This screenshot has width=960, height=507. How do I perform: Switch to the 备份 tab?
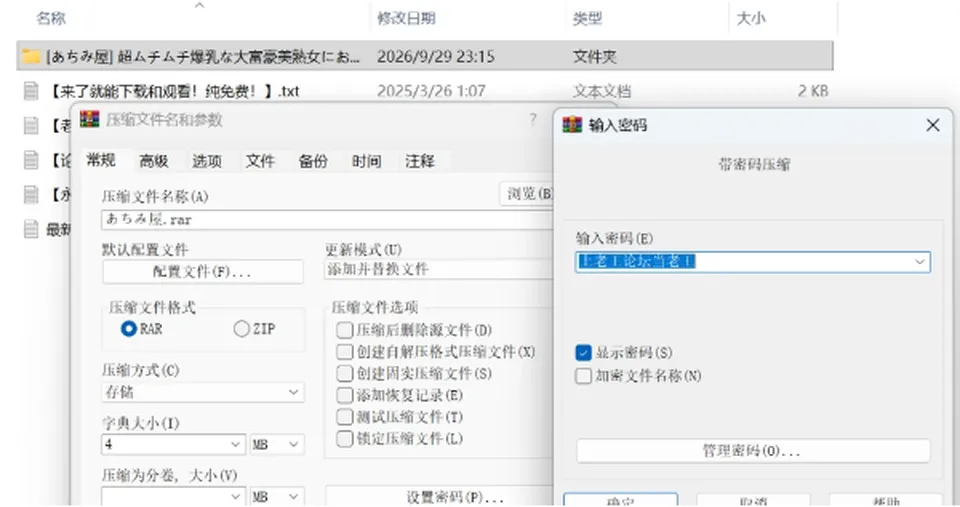tap(313, 161)
